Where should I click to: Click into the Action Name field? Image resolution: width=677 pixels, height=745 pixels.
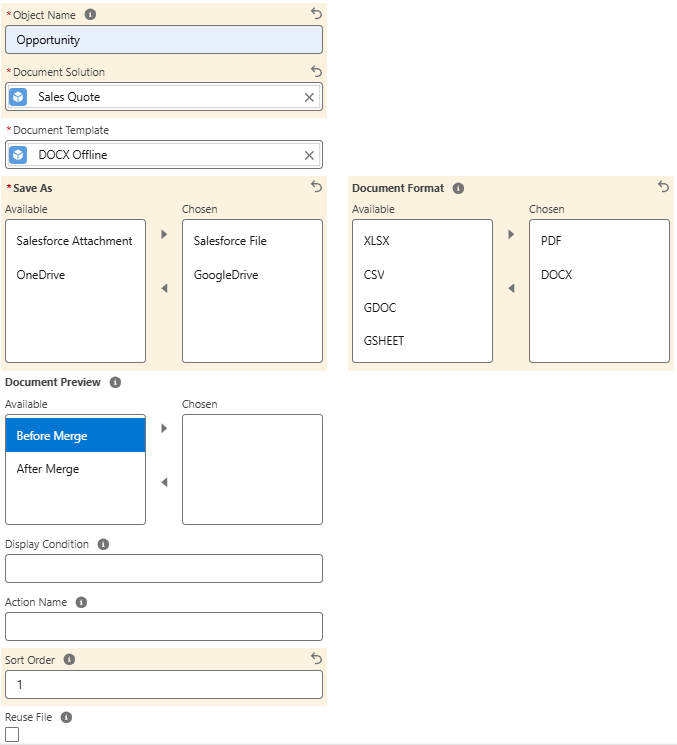[164, 627]
